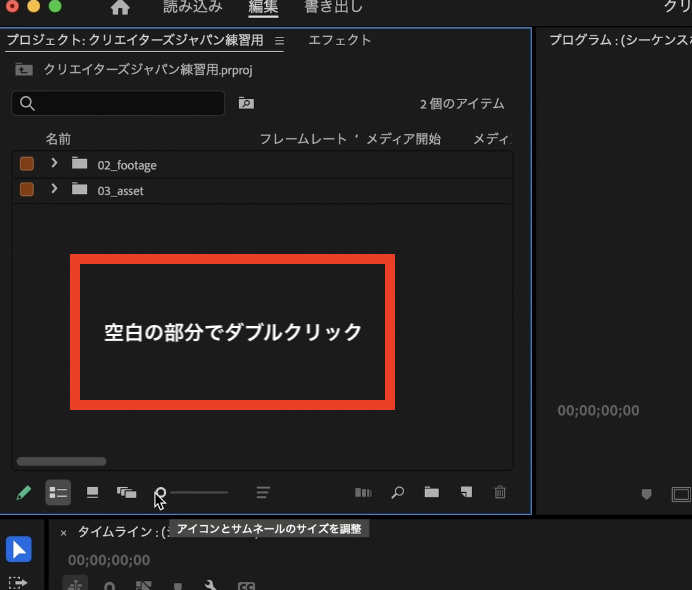Toggle project writable pencil icon
Viewport: 692px width, 590px height.
pos(24,492)
